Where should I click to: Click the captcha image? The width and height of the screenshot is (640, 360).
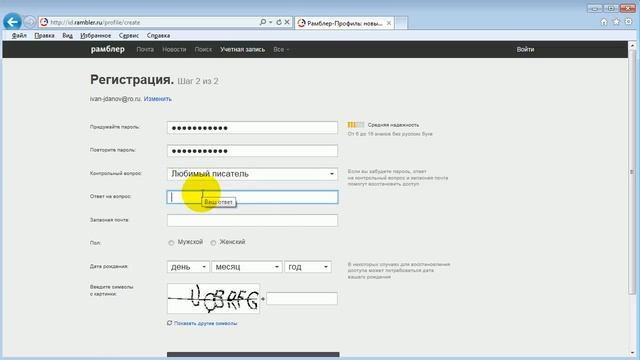click(x=213, y=299)
